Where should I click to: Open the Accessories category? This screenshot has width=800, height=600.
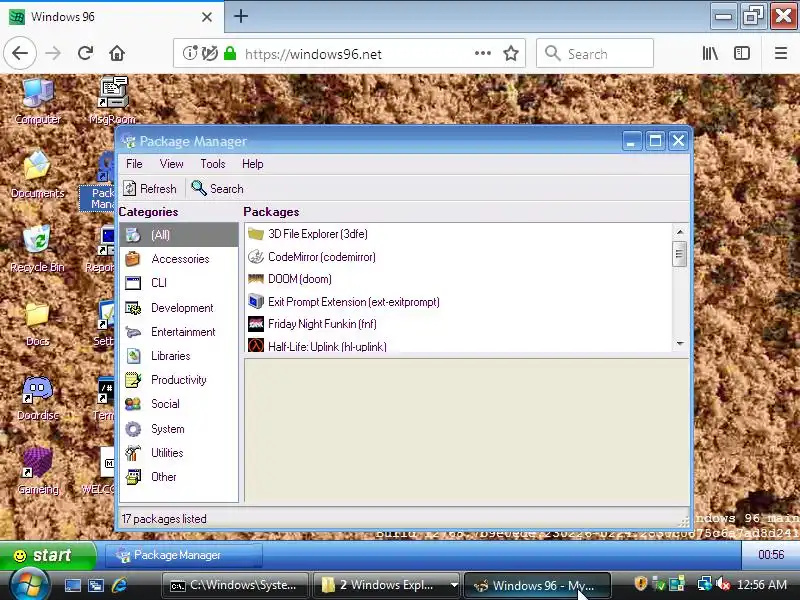coord(179,259)
